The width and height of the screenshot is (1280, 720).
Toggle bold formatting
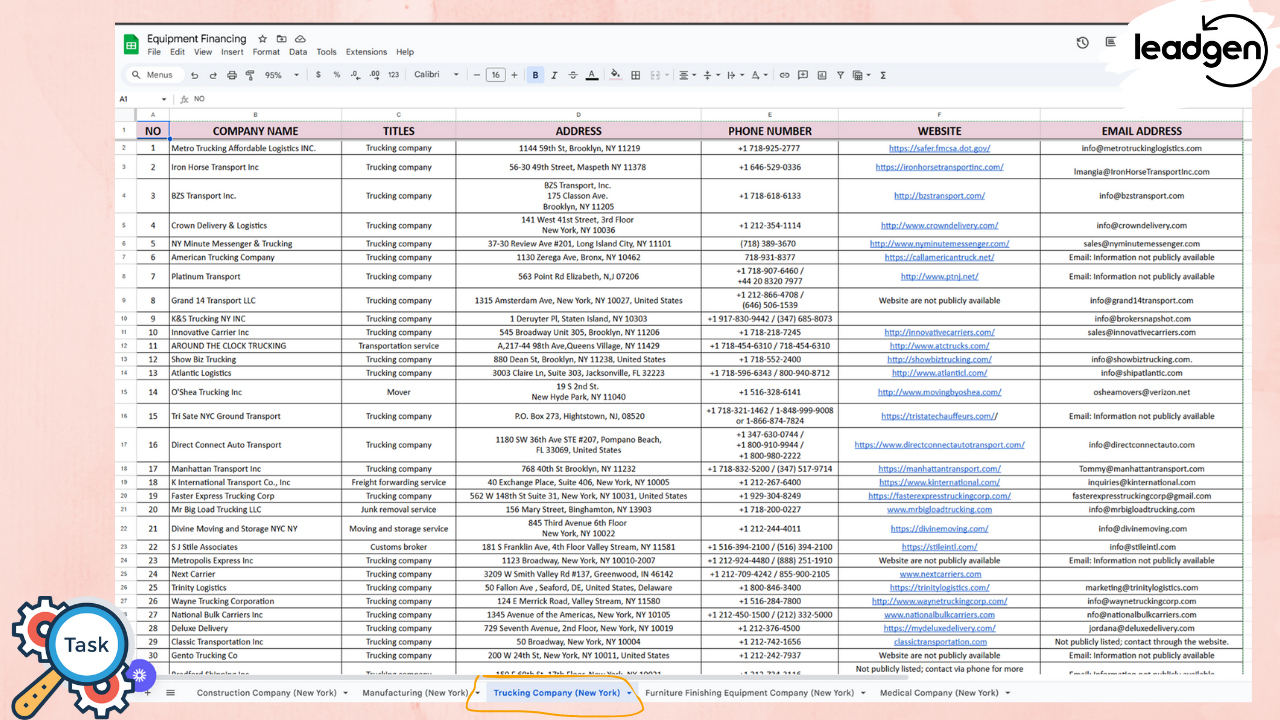[x=535, y=75]
